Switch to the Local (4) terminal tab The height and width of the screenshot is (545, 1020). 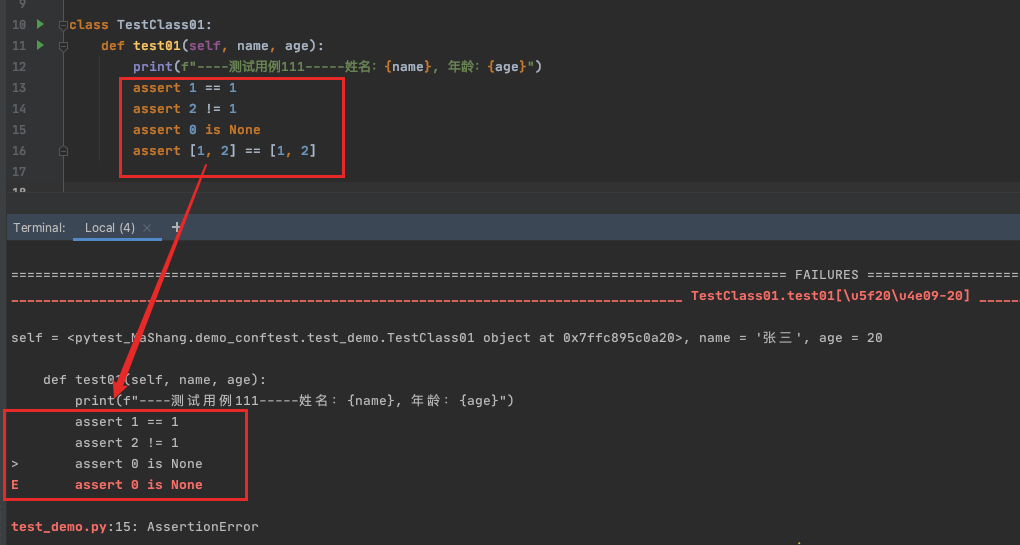click(109, 228)
